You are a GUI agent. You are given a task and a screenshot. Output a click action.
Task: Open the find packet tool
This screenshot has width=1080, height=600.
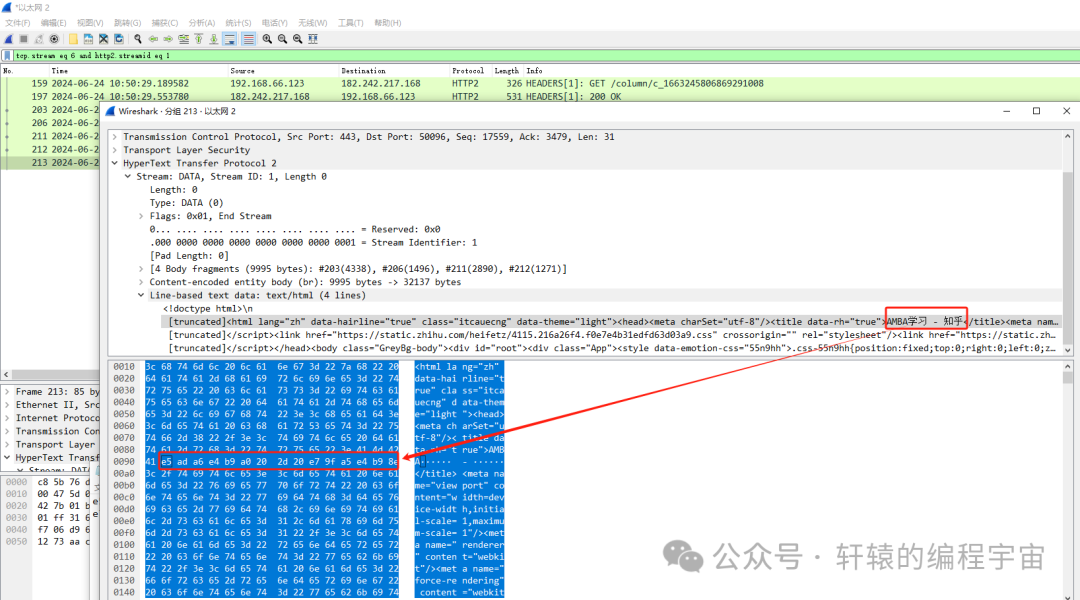click(x=138, y=39)
